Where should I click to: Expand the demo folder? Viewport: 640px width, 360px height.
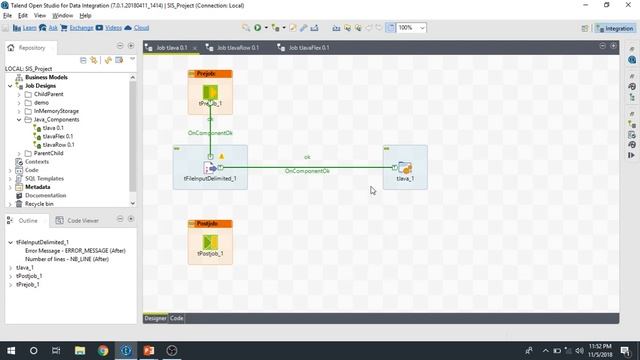[19, 103]
